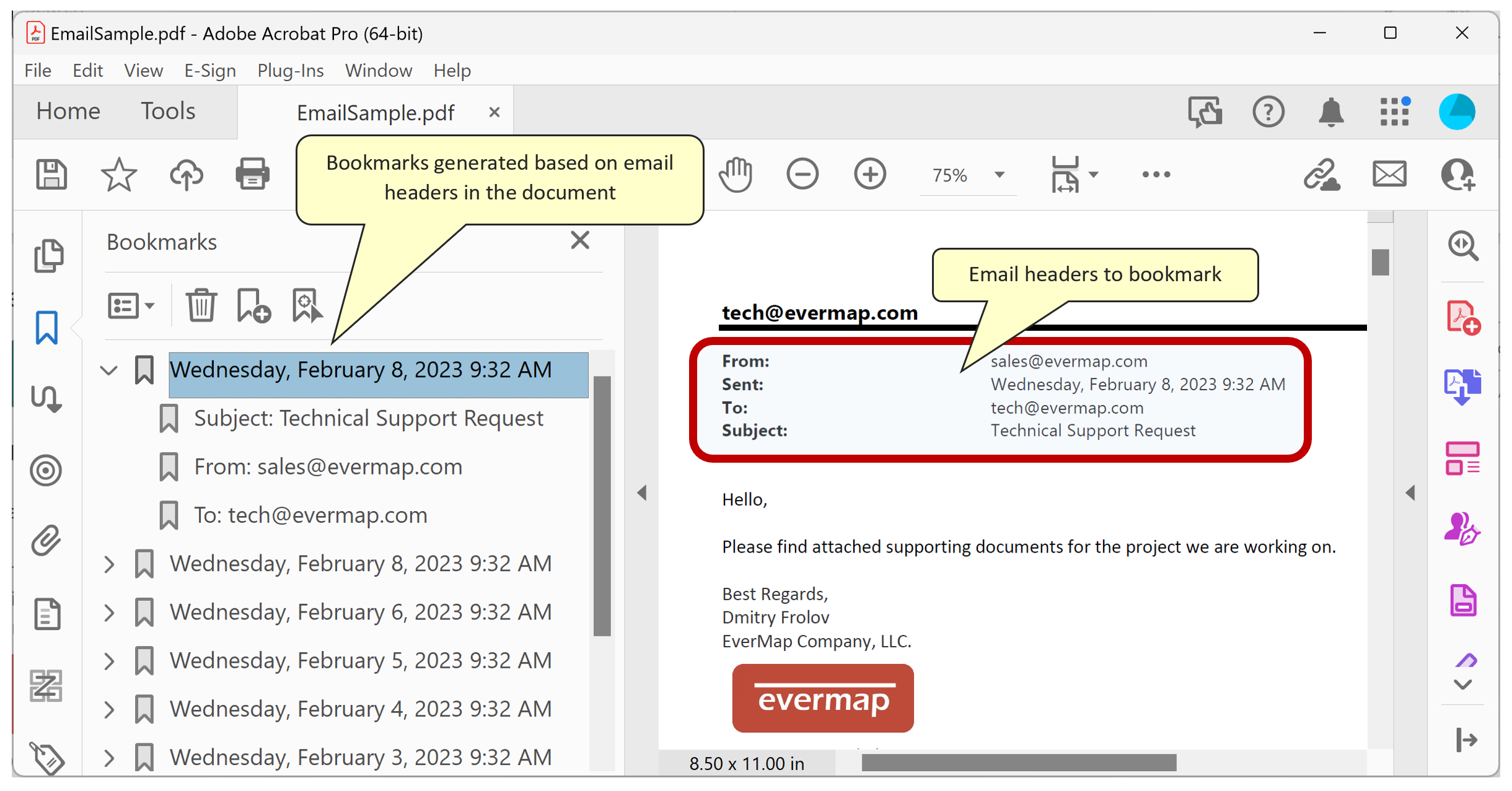Open the Tags panel icon
This screenshot has height=791, width=1512.
click(47, 758)
